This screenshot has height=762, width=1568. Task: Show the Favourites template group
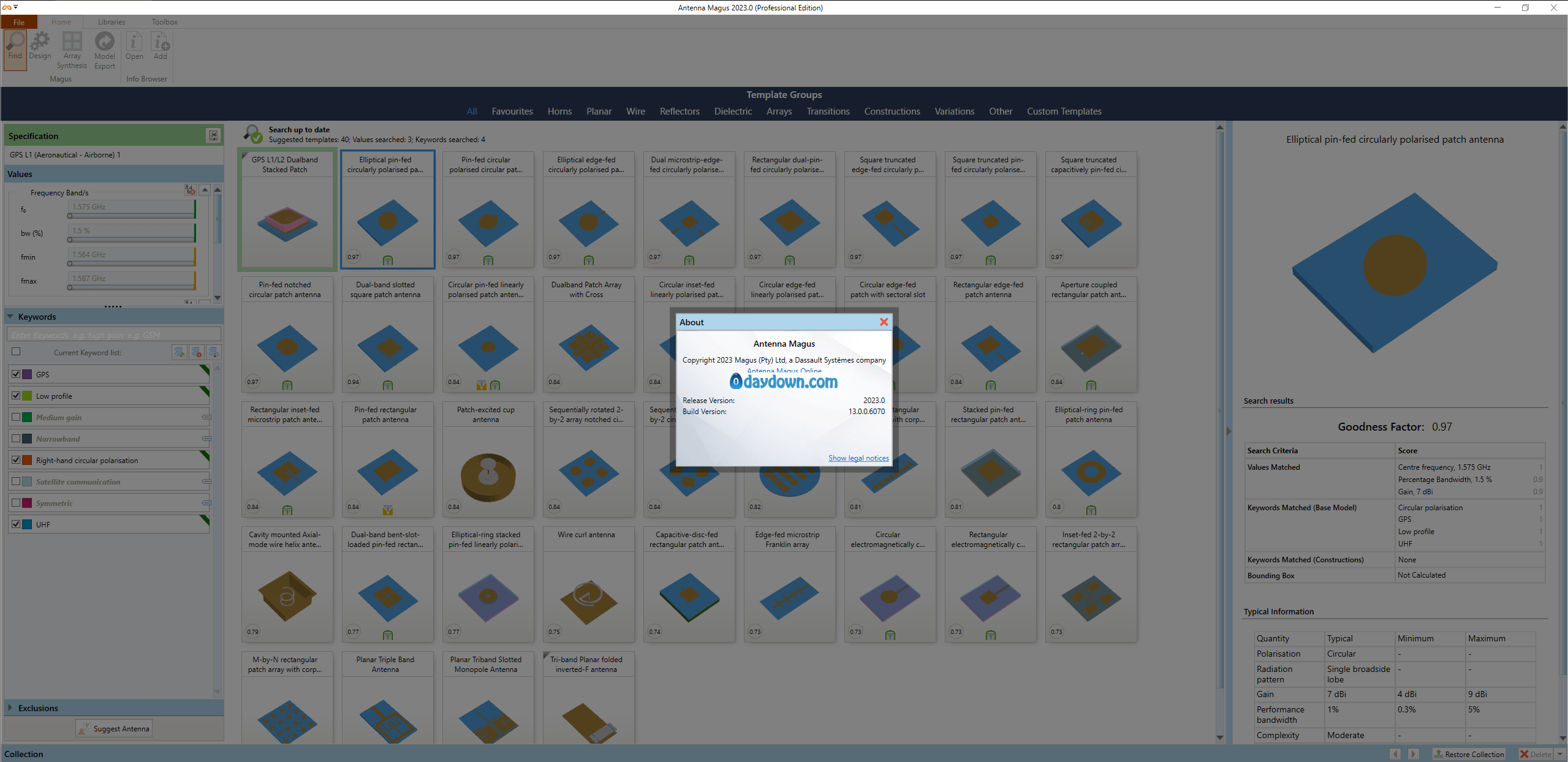(x=512, y=111)
